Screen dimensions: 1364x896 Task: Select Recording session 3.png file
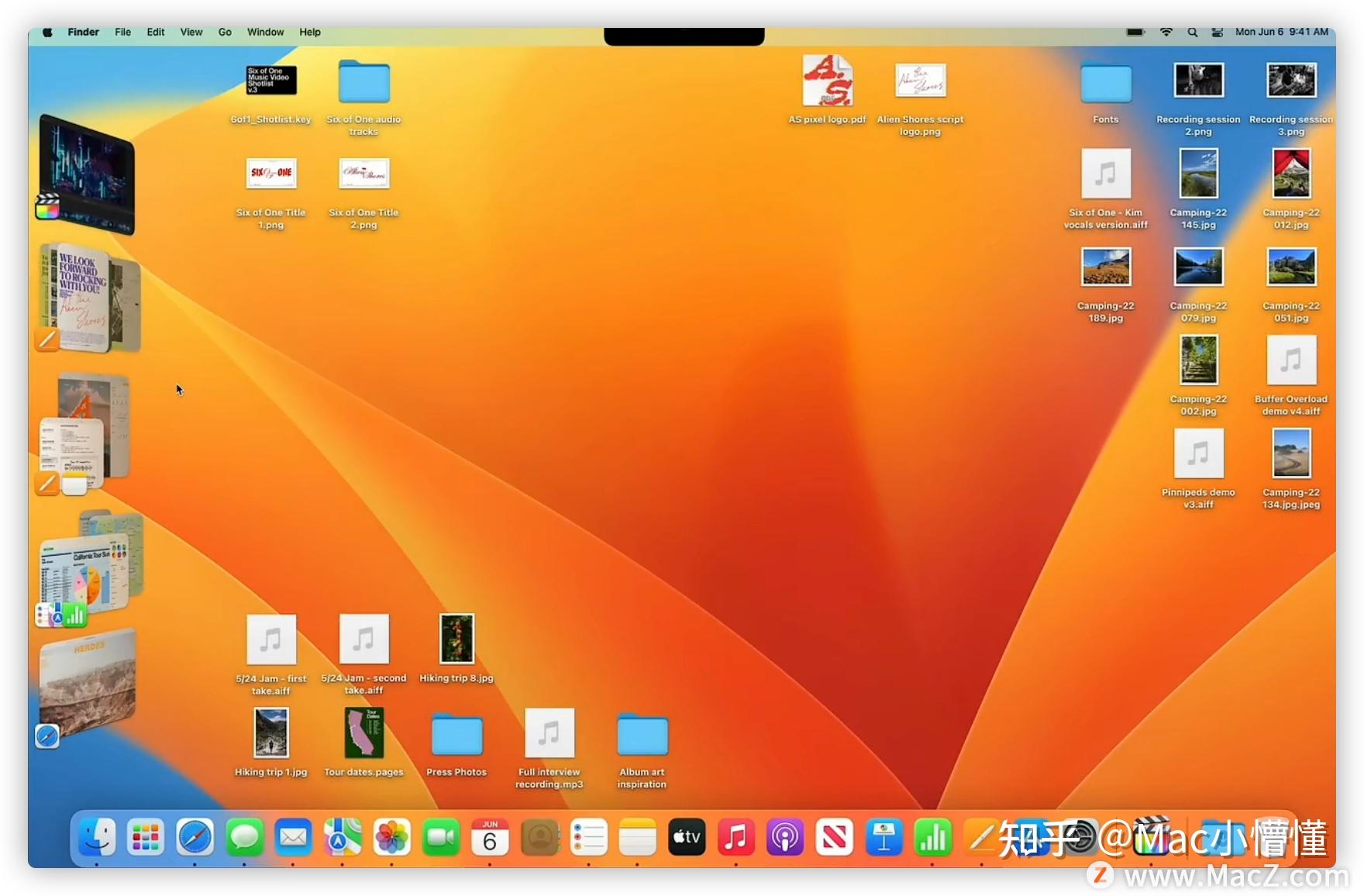click(x=1291, y=99)
